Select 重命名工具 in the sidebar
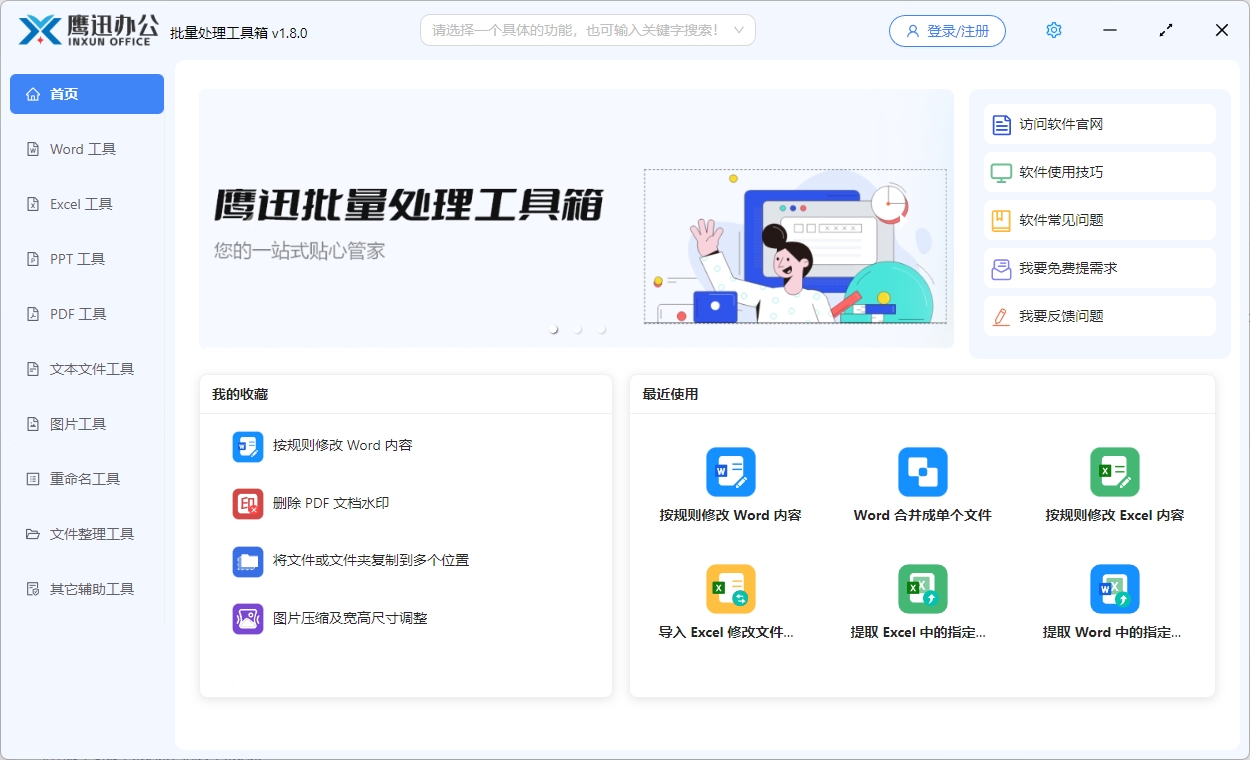The width and height of the screenshot is (1250, 760). (87, 479)
